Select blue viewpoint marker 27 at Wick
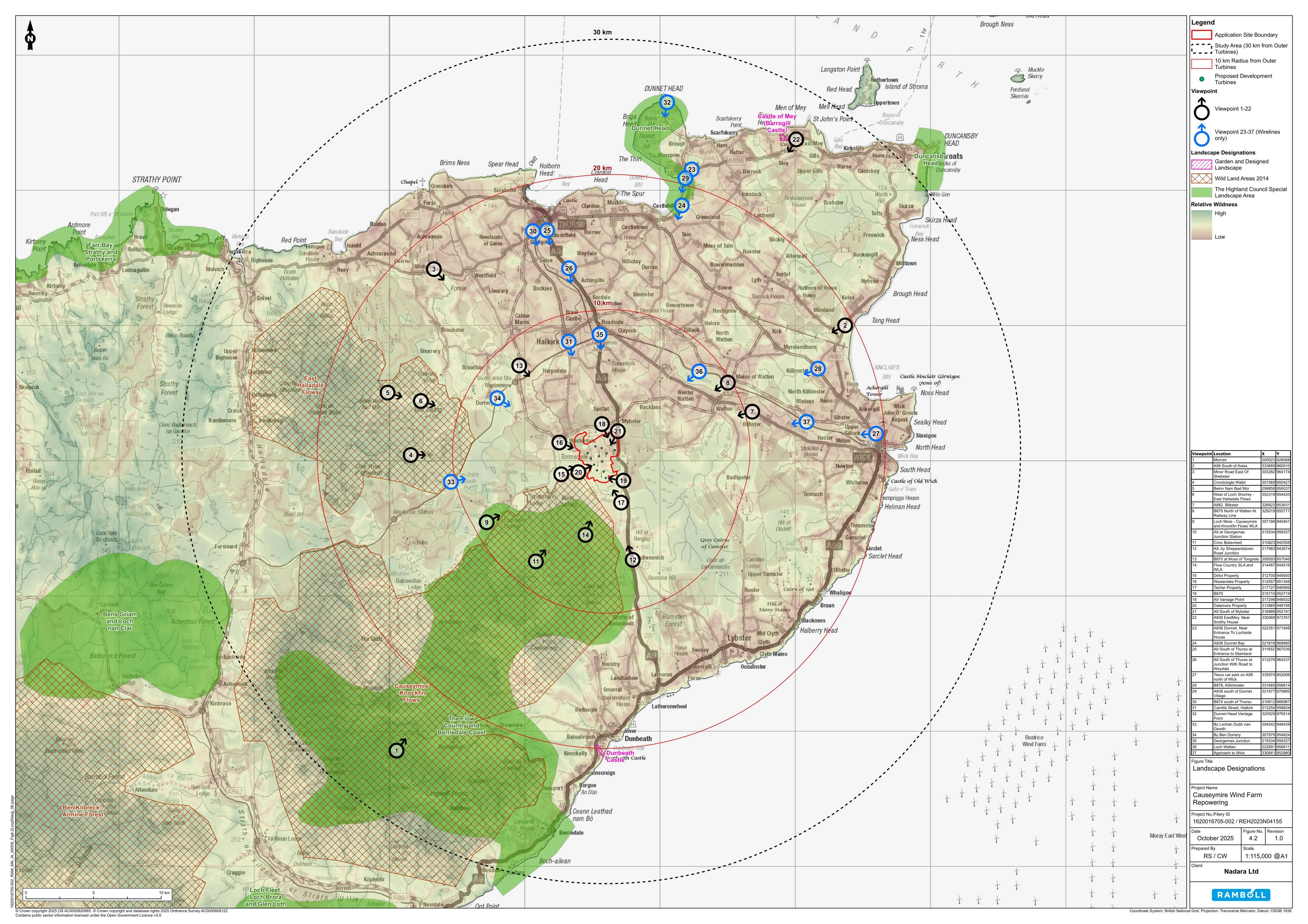Image resolution: width=1308 pixels, height=924 pixels. click(x=876, y=434)
